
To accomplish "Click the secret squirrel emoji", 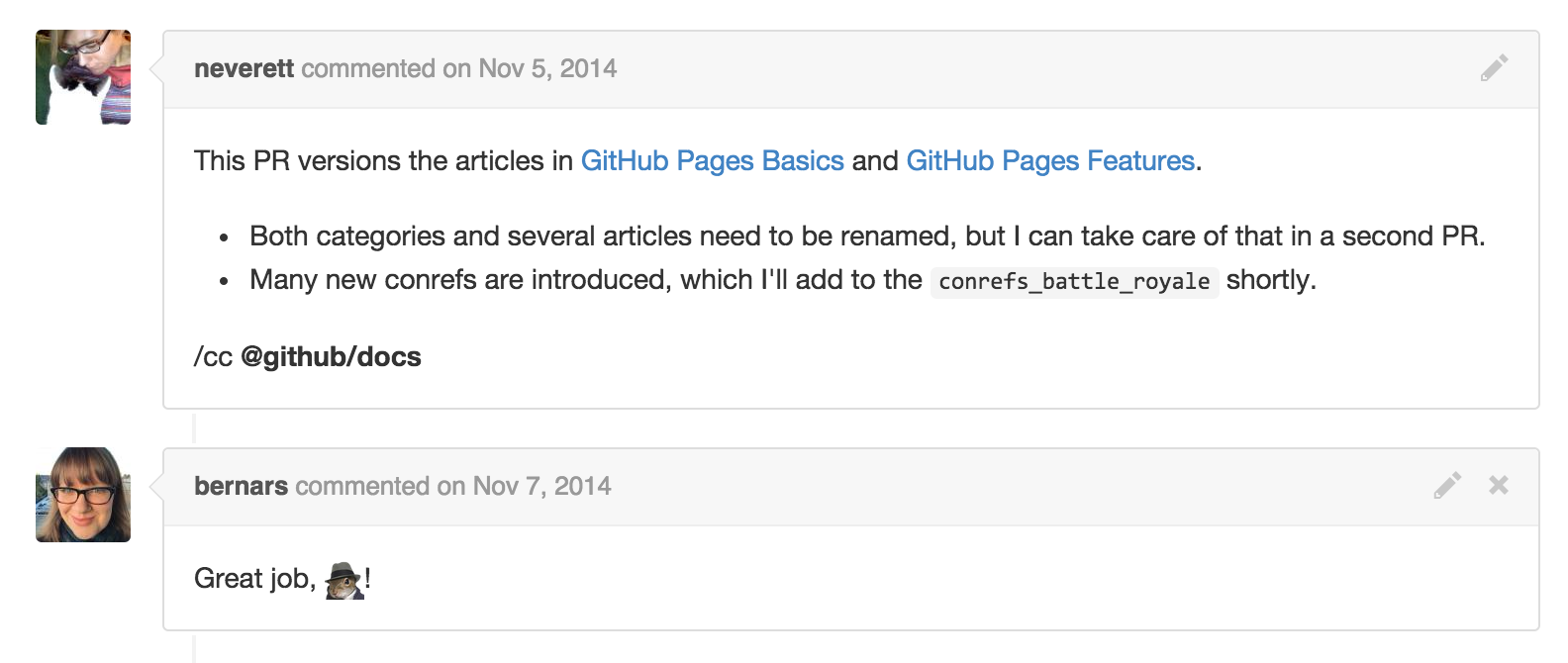I will coord(343,580).
